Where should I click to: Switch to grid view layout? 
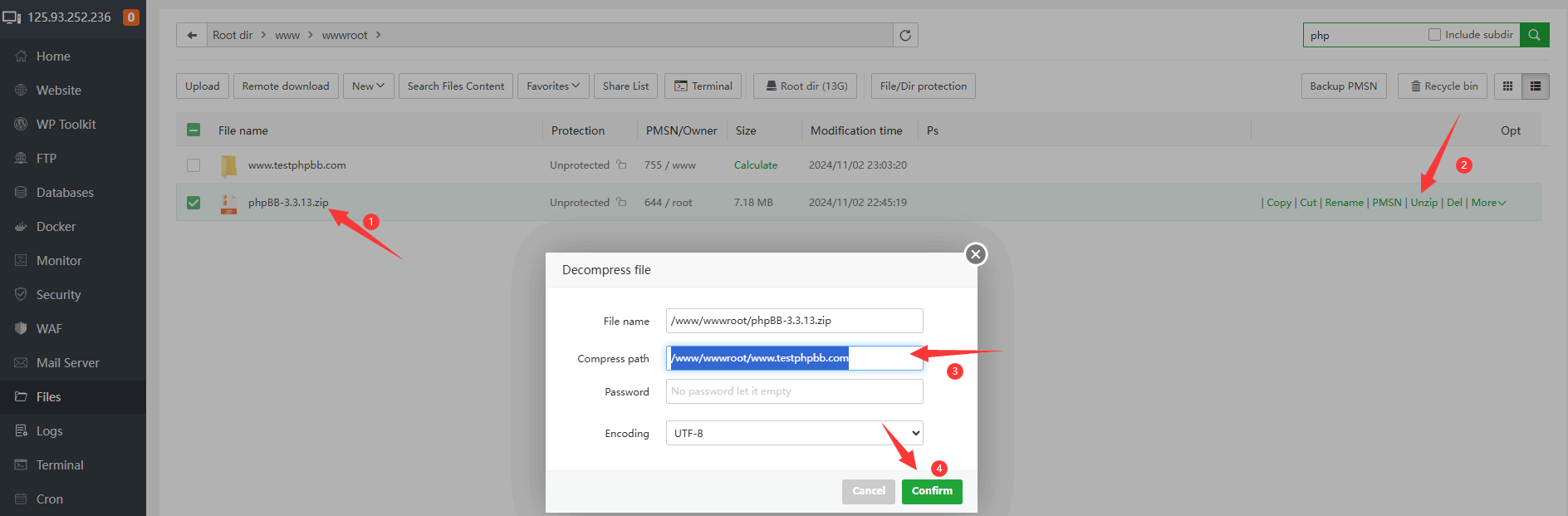1508,86
